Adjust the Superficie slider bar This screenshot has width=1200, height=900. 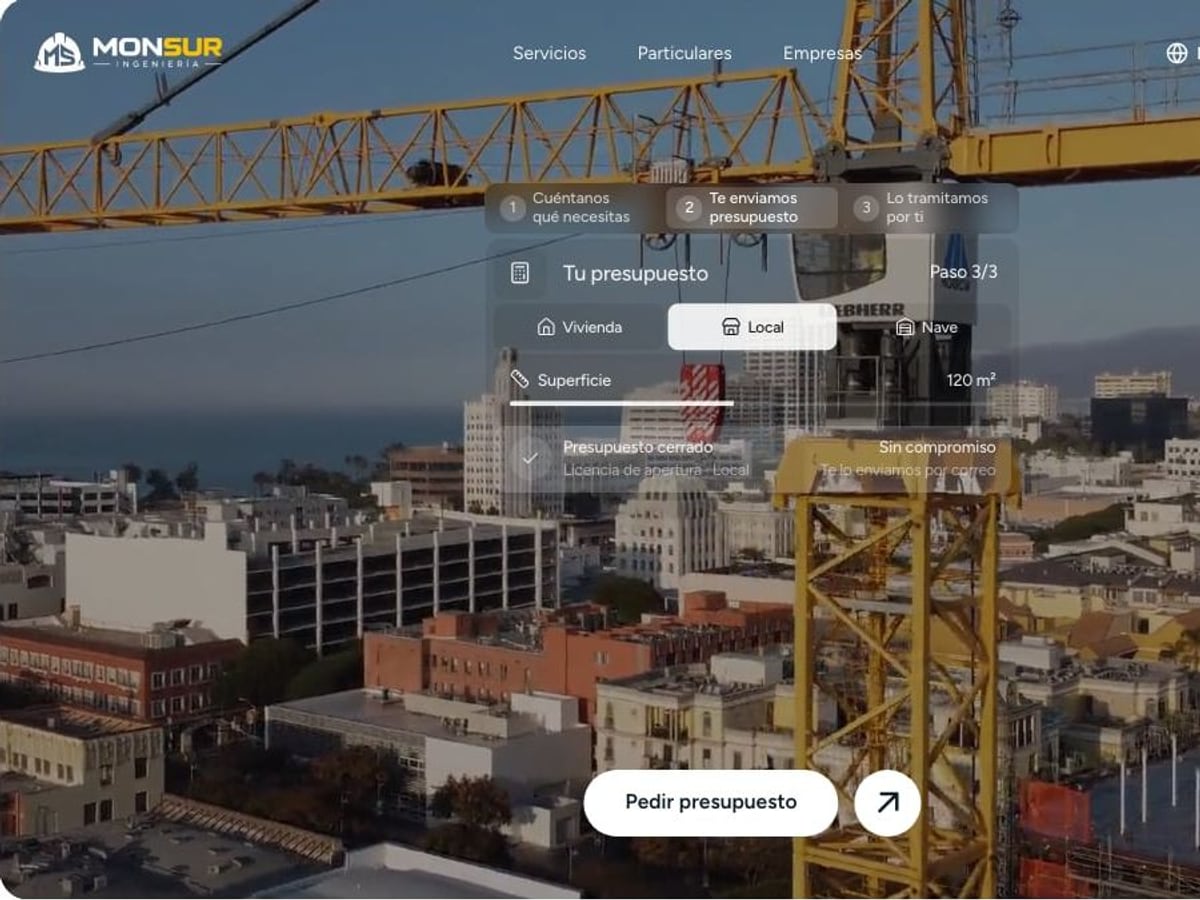[752, 403]
